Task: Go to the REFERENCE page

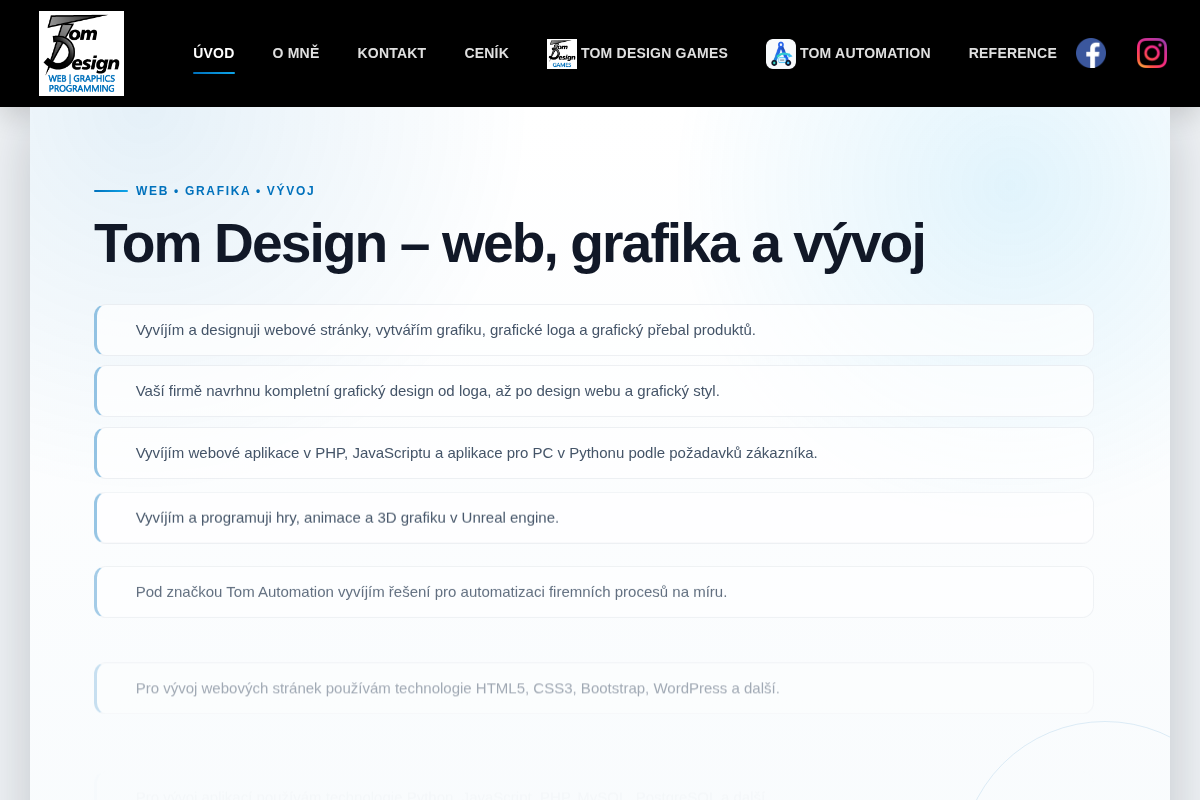Action: 1013,53
